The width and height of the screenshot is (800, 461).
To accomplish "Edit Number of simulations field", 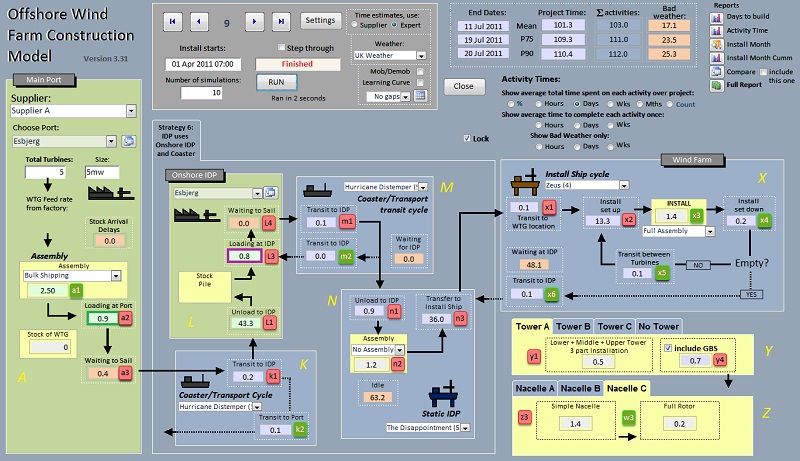I will (x=202, y=93).
